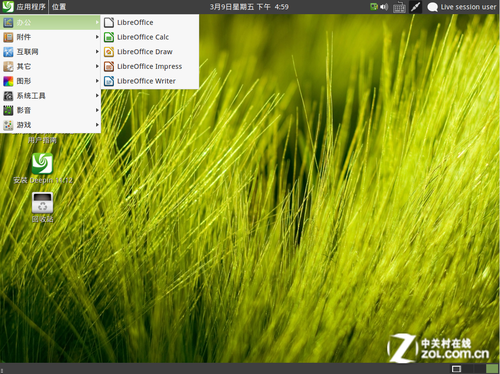Open the 图形 graphics category
The height and width of the screenshot is (374, 500).
[50, 81]
